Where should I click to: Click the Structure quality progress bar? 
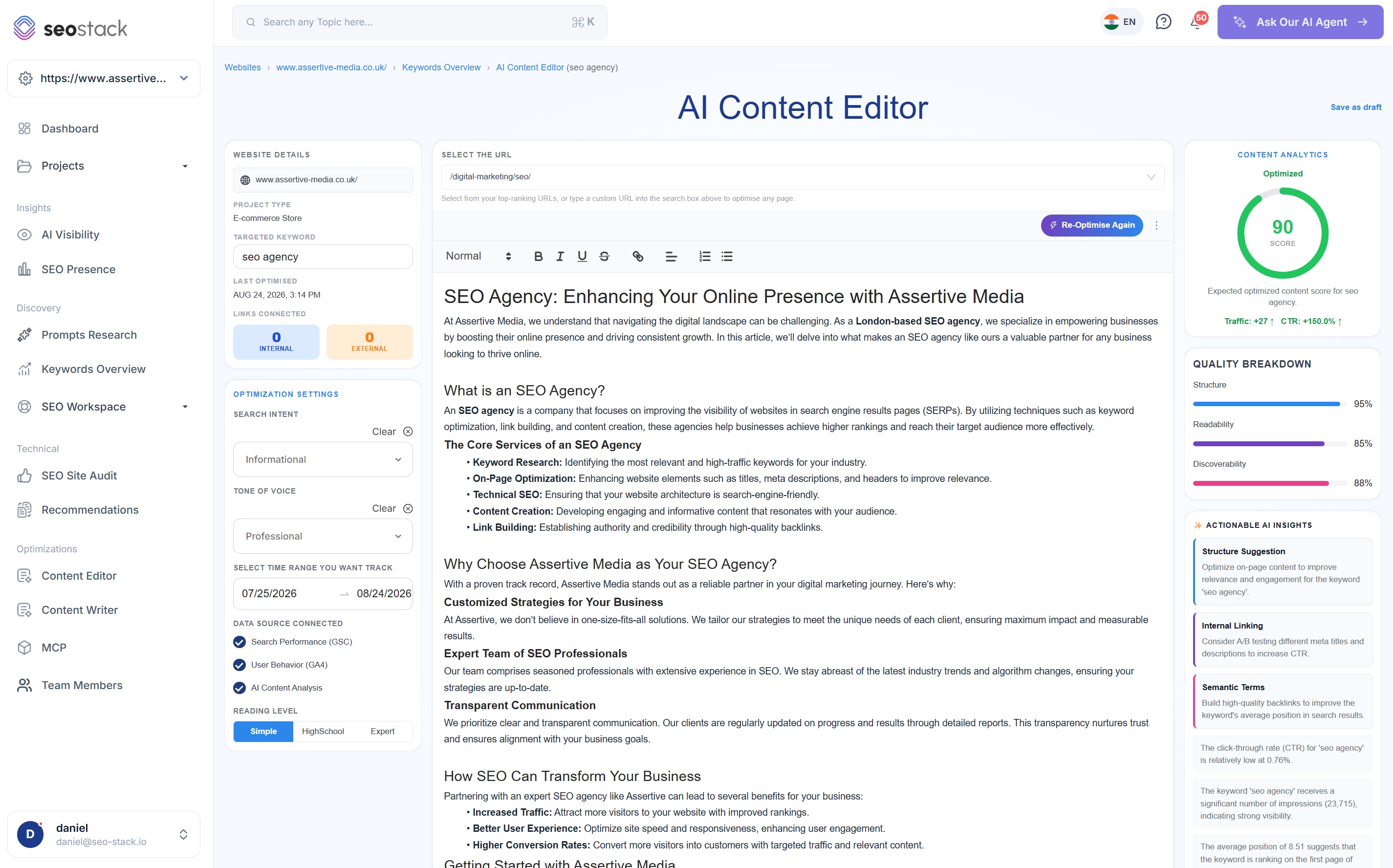pos(1270,404)
